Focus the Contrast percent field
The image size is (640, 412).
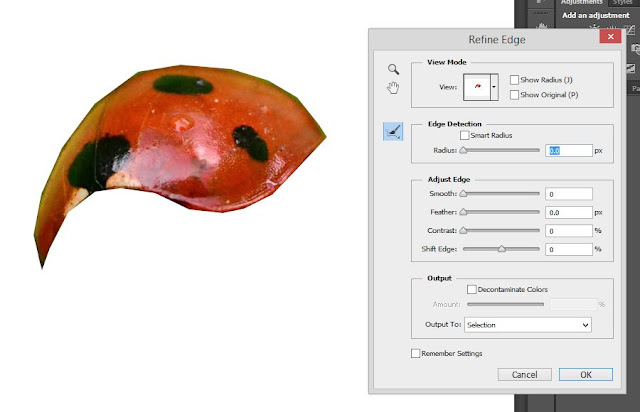pos(569,231)
